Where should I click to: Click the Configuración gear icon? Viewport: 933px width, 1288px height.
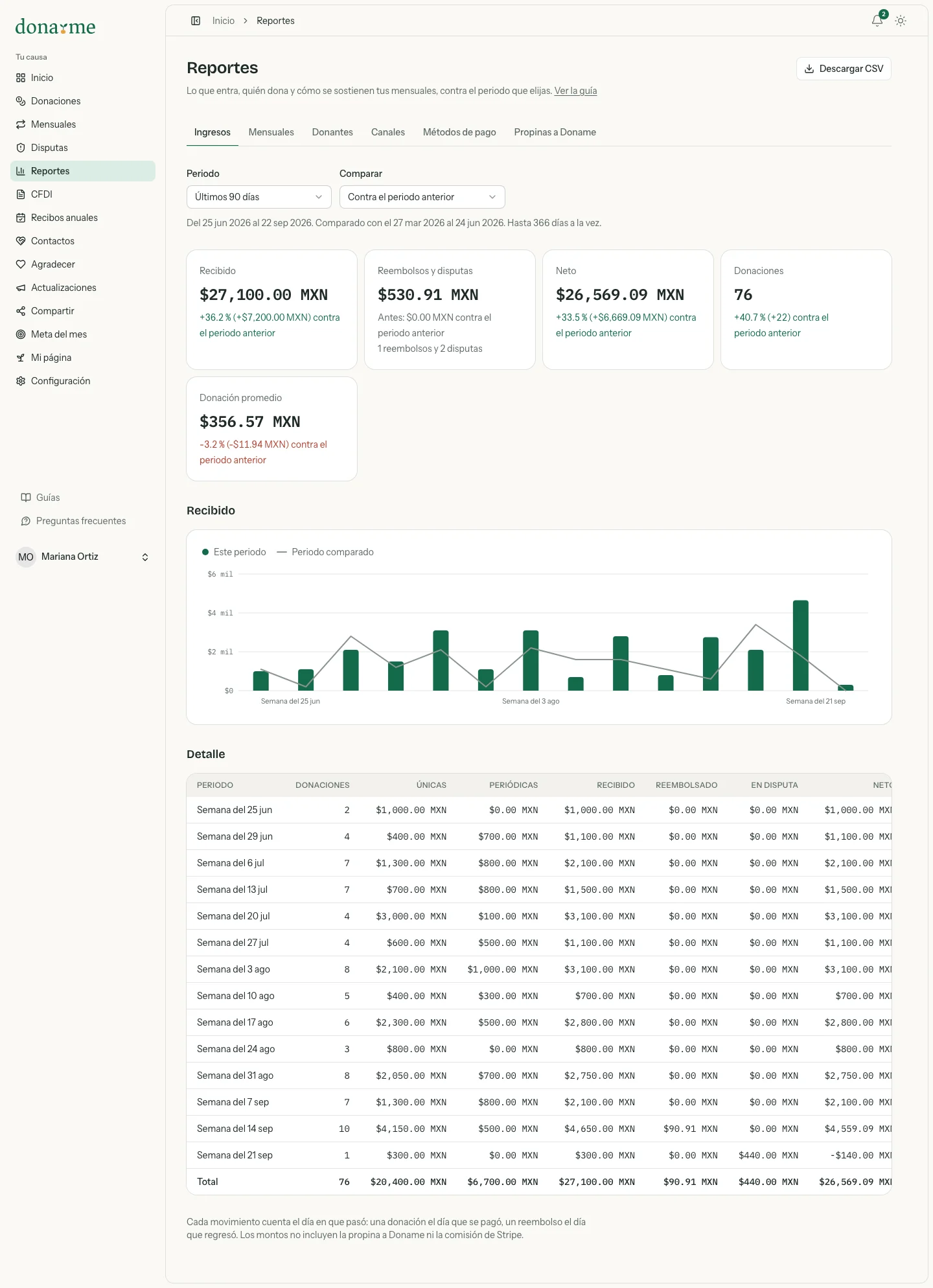[21, 381]
